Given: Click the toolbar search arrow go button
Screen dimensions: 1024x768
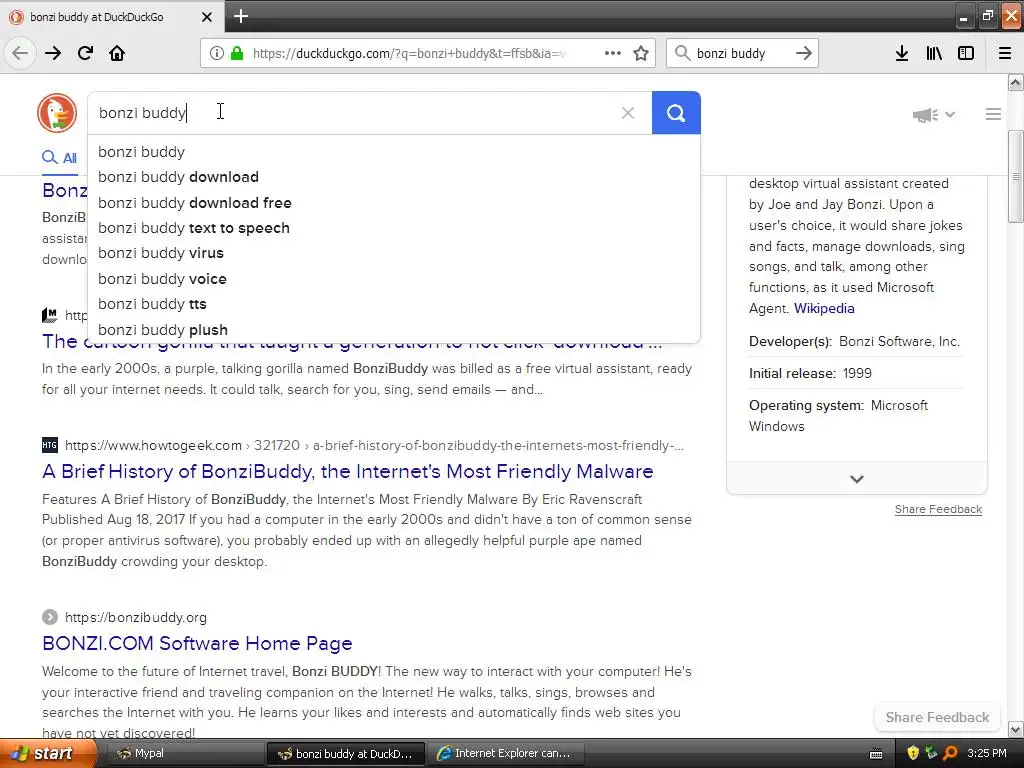Looking at the screenshot, I should tap(804, 53).
